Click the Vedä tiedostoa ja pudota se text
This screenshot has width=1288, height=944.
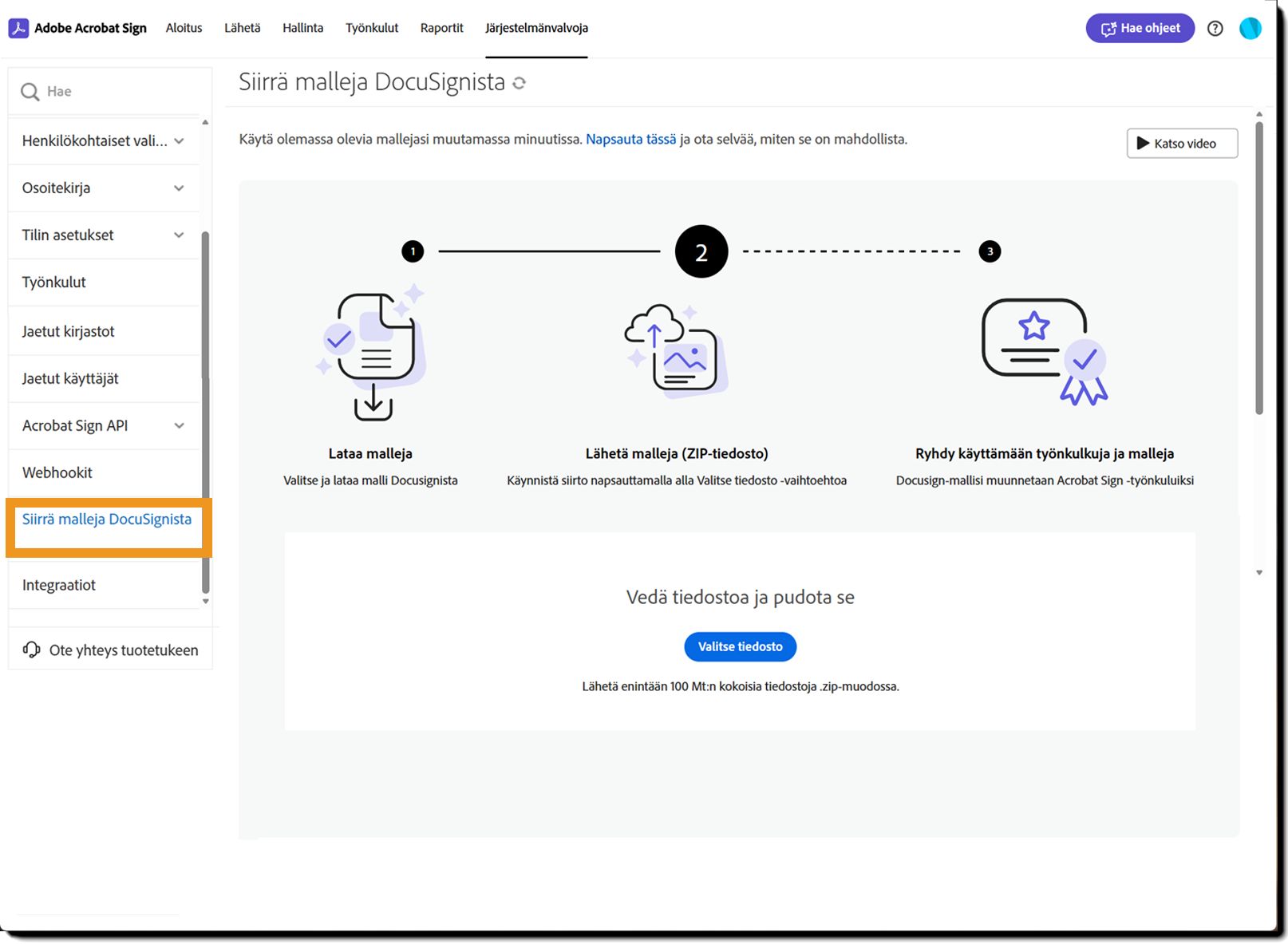point(741,597)
